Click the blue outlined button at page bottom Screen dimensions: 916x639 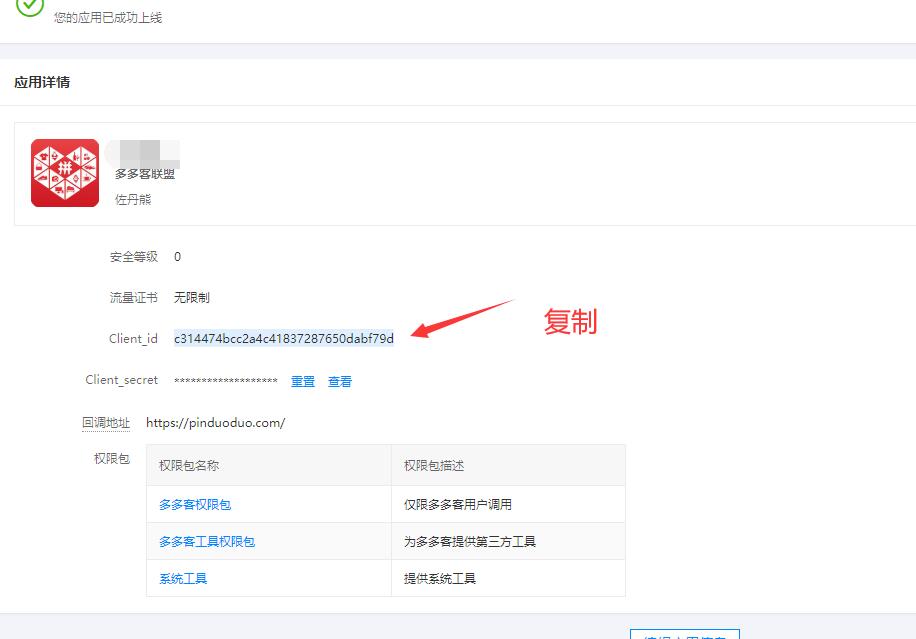685,634
